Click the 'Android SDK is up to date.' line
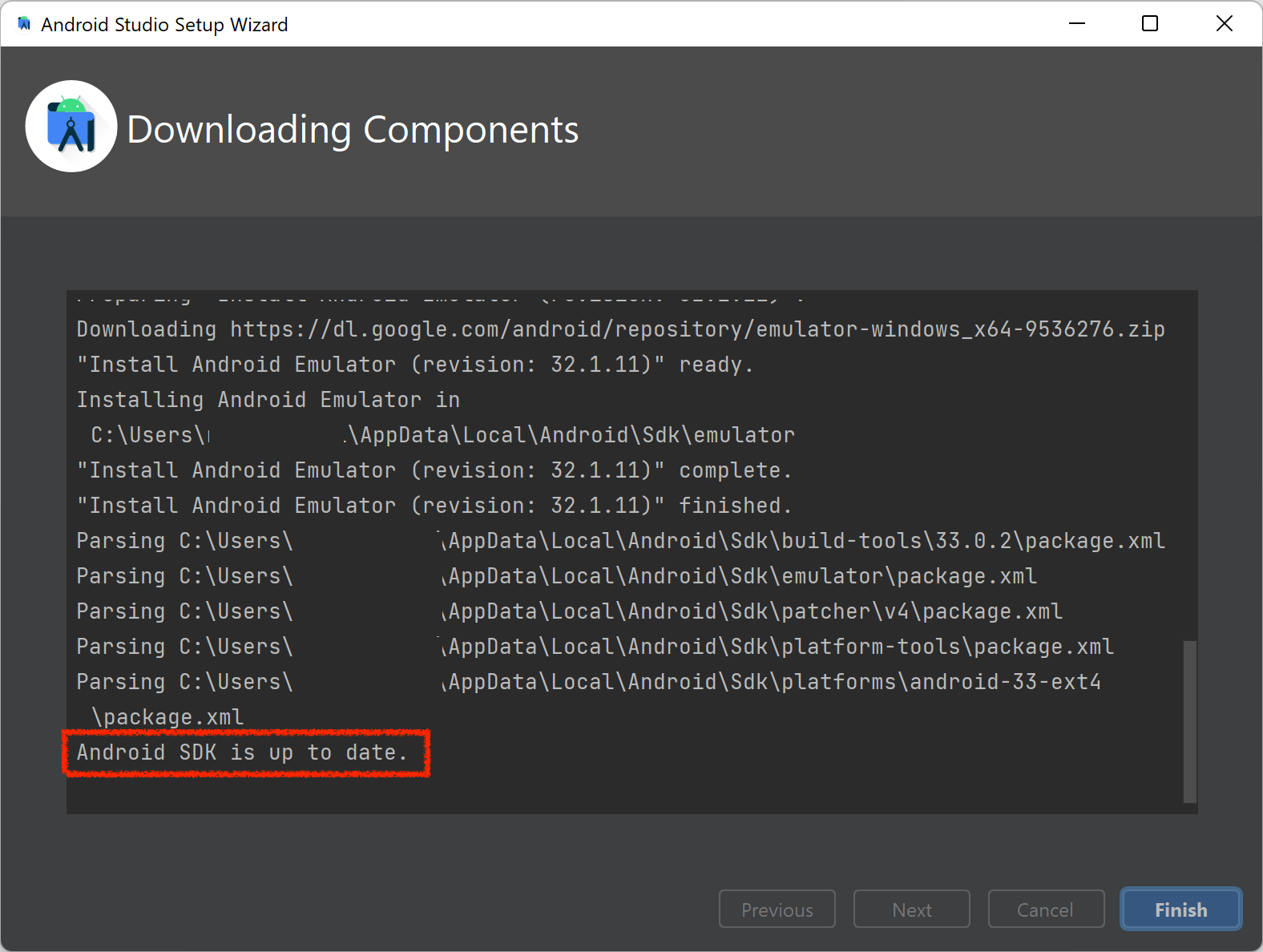Viewport: 1263px width, 952px height. click(x=243, y=752)
